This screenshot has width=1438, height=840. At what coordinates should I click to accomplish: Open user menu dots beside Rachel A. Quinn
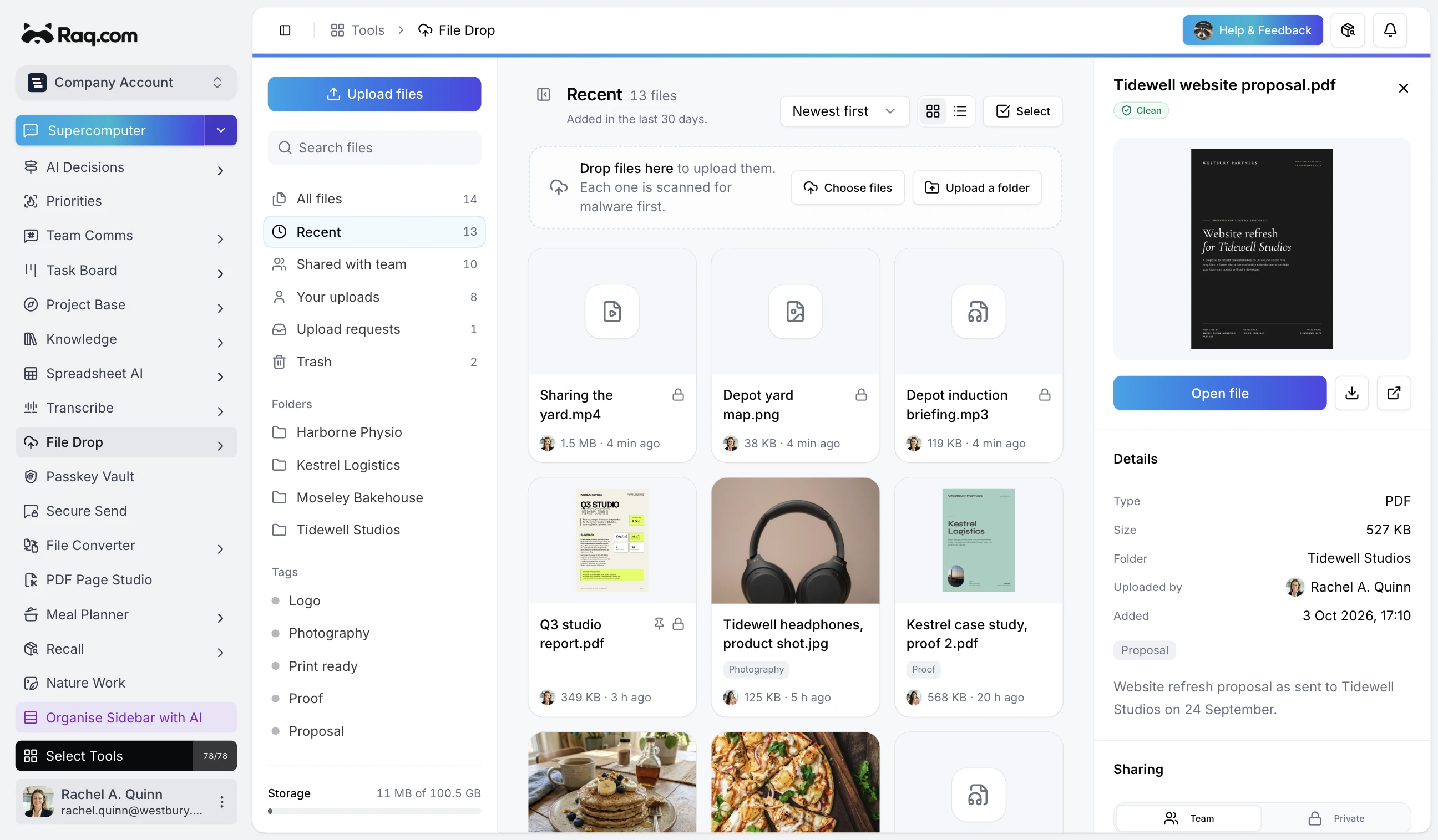pos(221,801)
